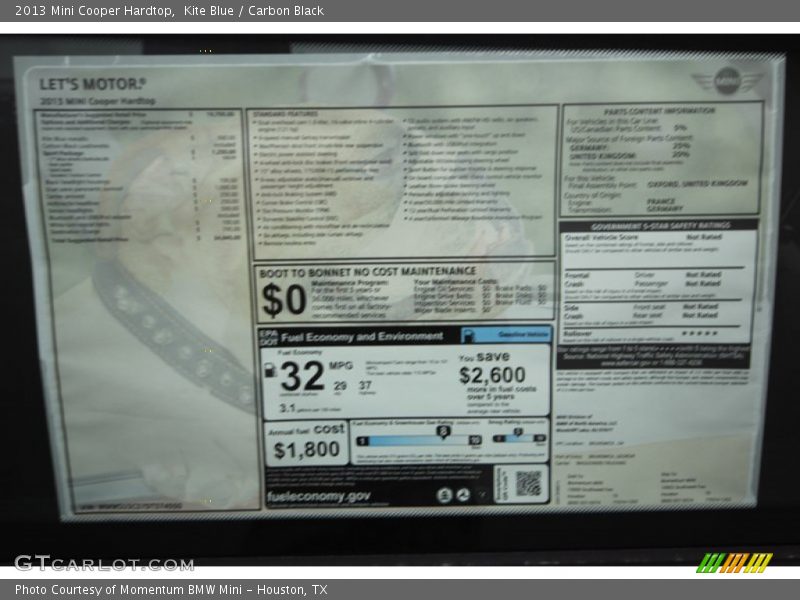The width and height of the screenshot is (800, 600).
Task: Click the QR code on the fuel label
Action: (528, 483)
